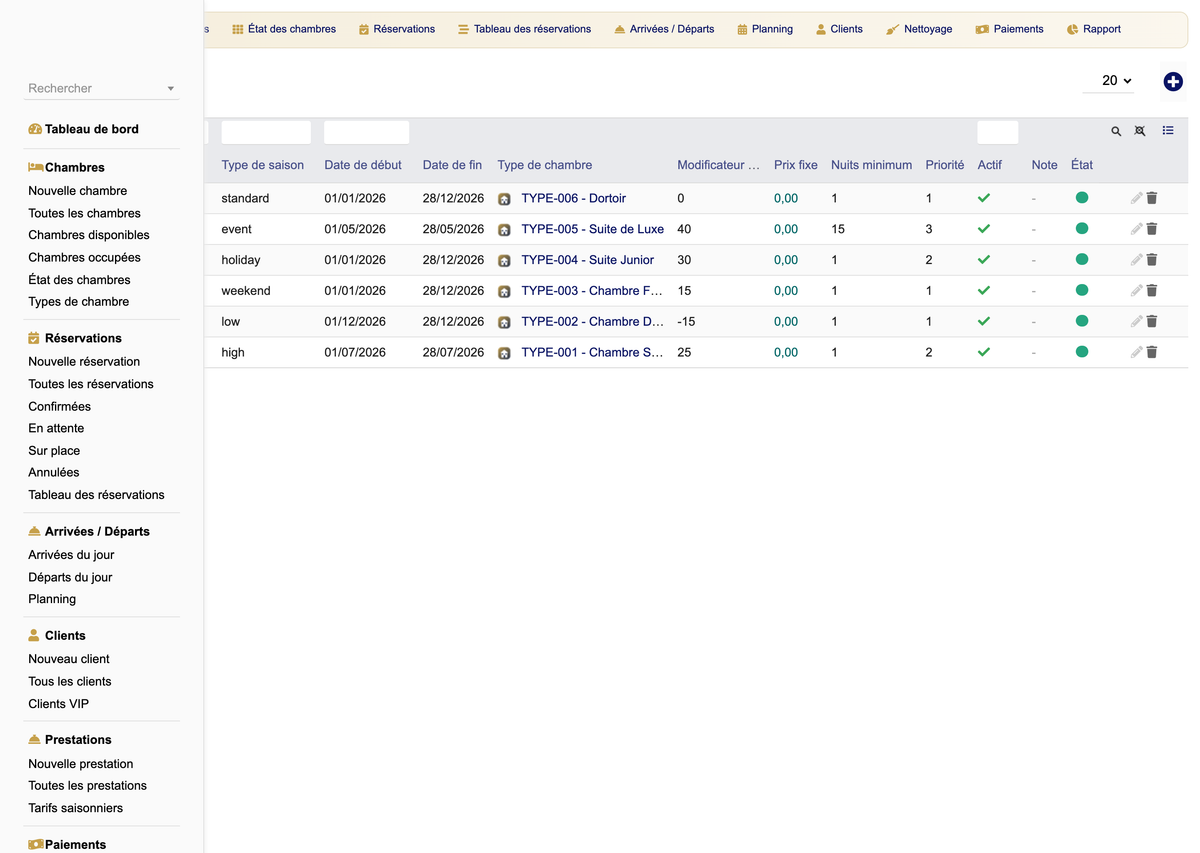Open the TYPE-006 - Dortoir link
The width and height of the screenshot is (1200, 853).
coord(574,199)
